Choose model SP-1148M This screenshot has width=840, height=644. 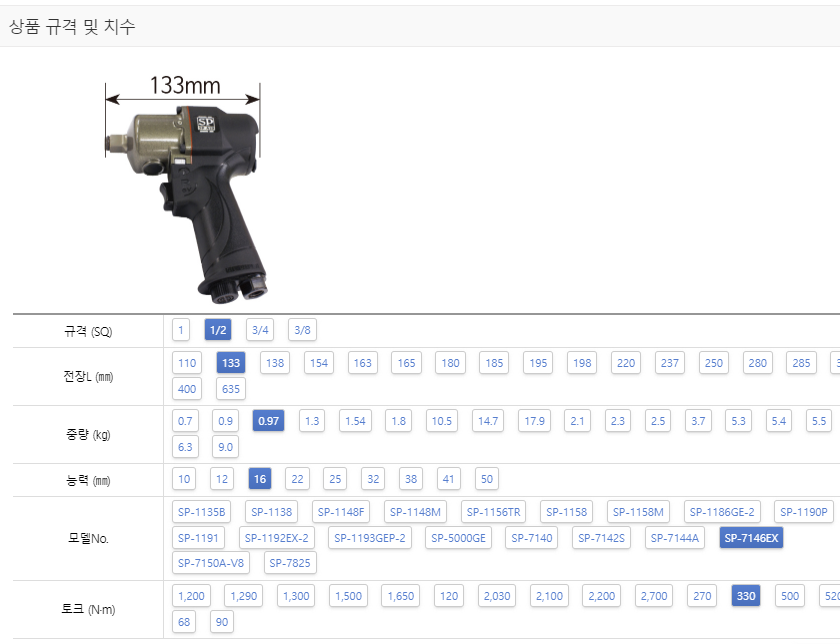[415, 512]
